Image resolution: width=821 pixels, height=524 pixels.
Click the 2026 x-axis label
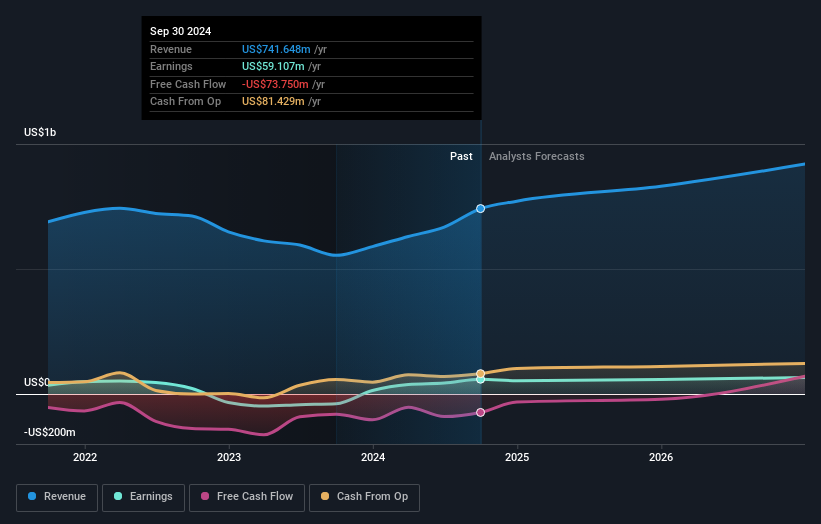(x=661, y=457)
